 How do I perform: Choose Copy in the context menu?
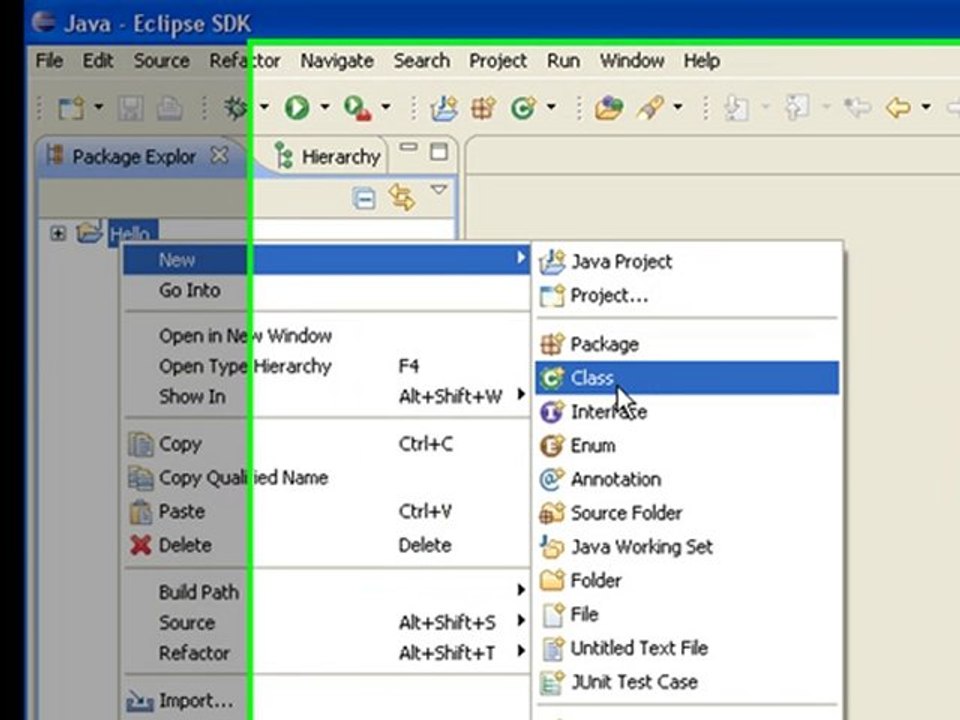(327, 444)
